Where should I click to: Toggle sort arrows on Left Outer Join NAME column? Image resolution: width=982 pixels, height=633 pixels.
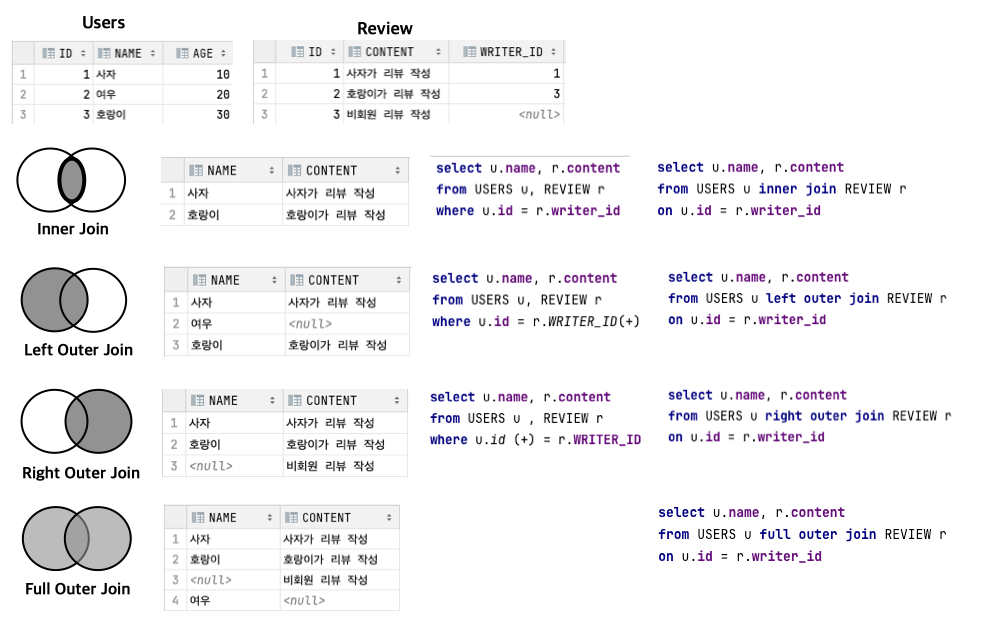(x=274, y=280)
